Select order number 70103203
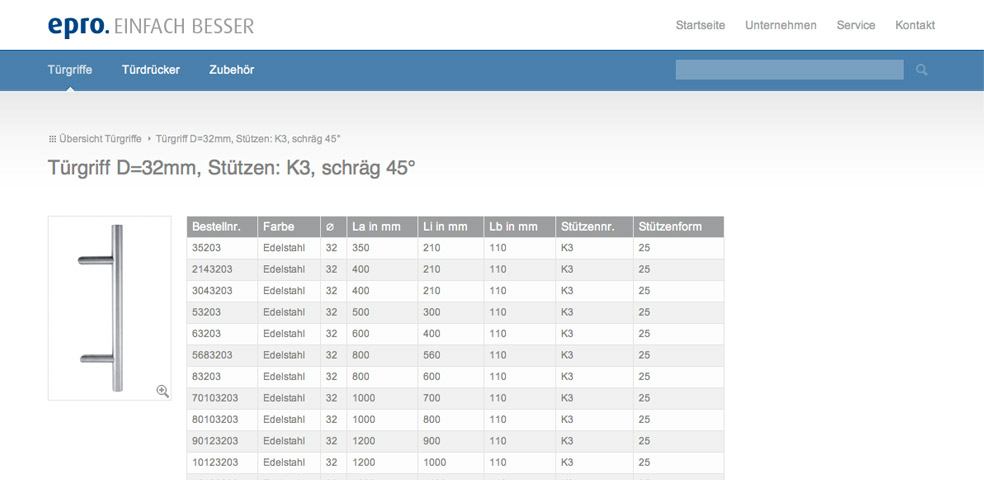Viewport: 984px width, 480px height. (x=215, y=398)
